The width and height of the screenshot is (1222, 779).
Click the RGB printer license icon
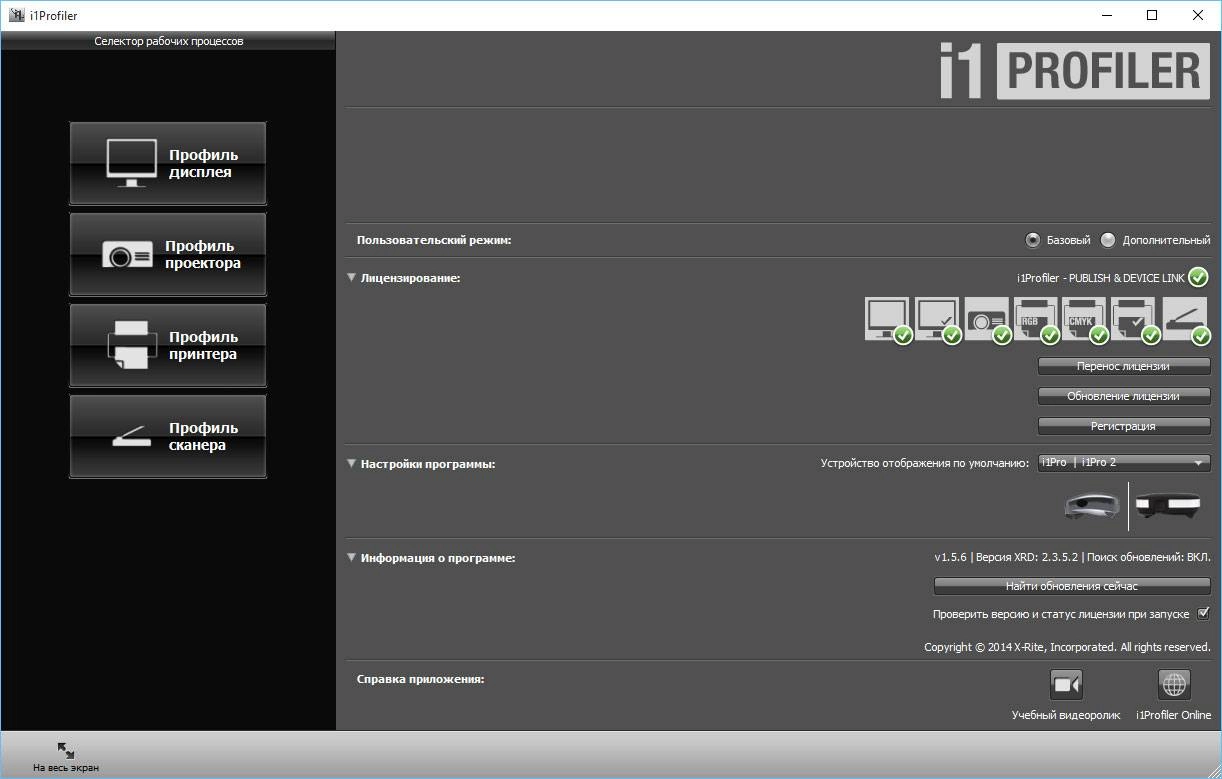click(1036, 320)
